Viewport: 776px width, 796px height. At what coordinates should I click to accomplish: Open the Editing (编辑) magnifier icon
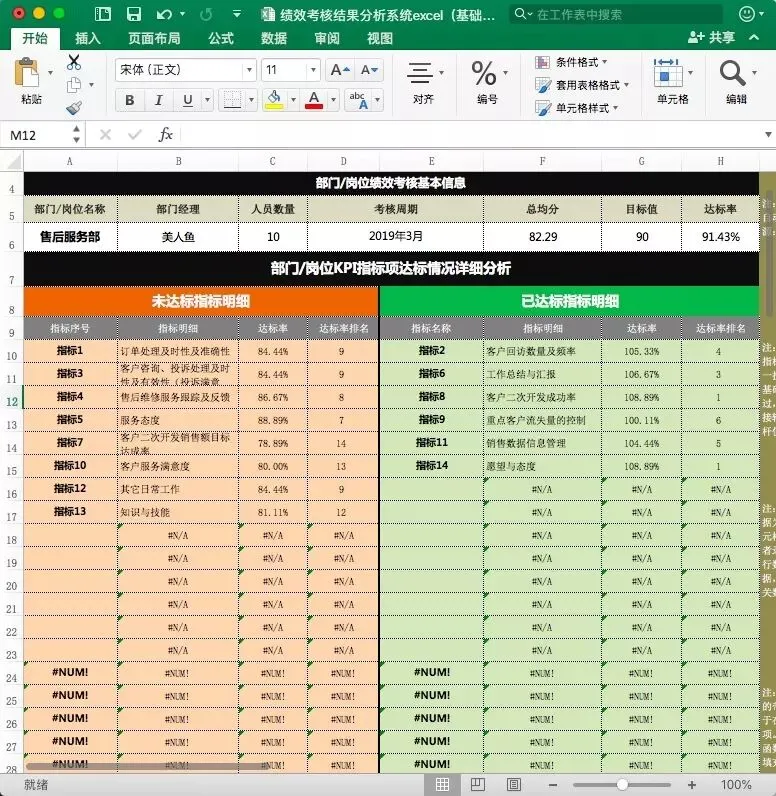pyautogui.click(x=732, y=73)
